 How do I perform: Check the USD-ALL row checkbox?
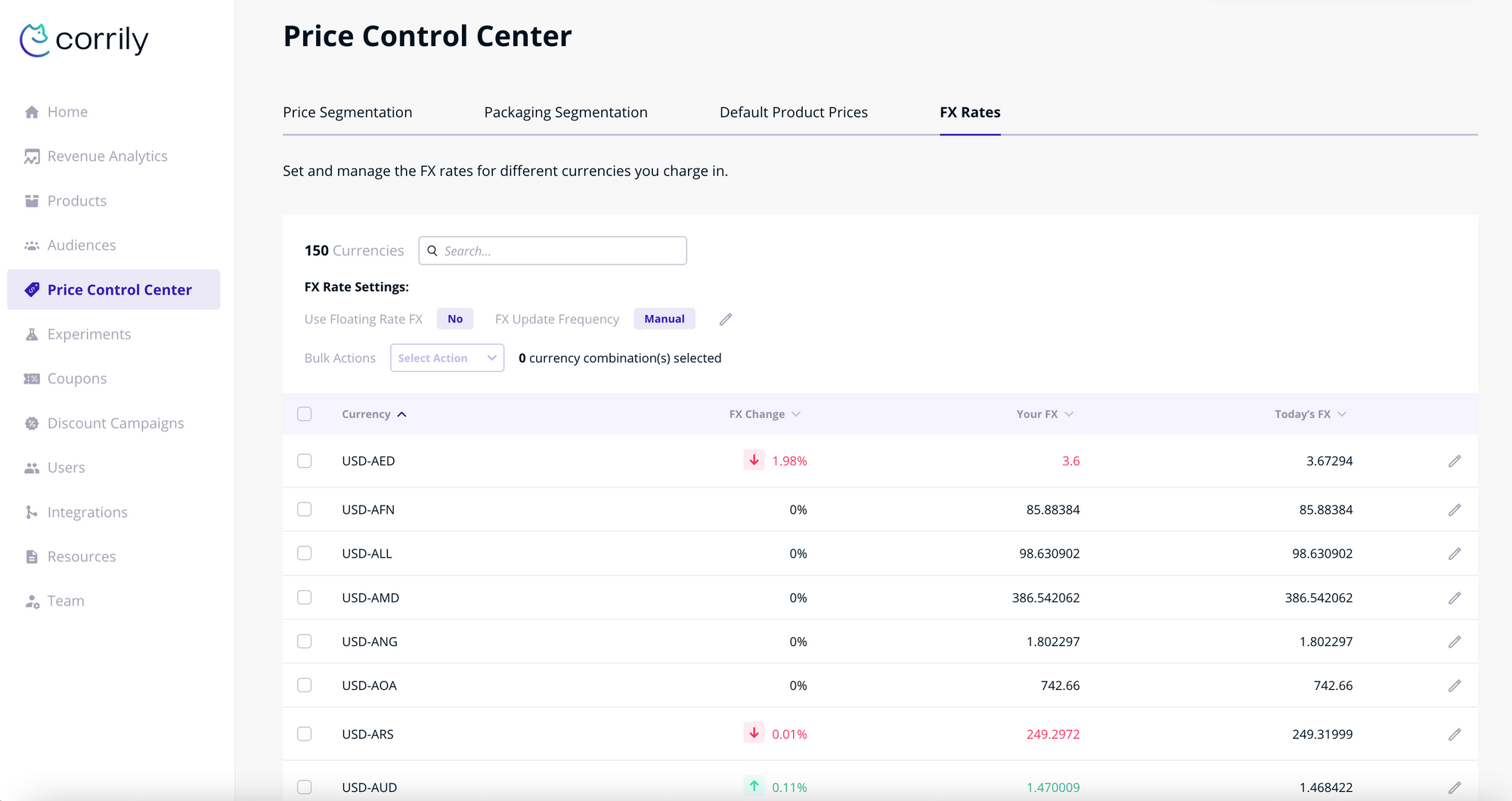[x=305, y=553]
